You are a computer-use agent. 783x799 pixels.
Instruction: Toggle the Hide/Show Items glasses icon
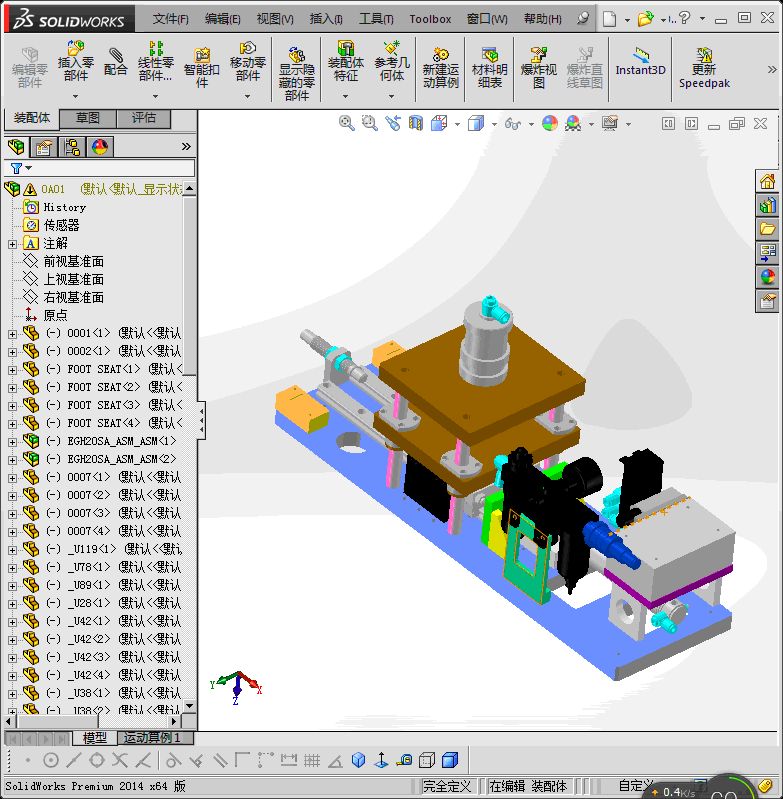(x=513, y=123)
